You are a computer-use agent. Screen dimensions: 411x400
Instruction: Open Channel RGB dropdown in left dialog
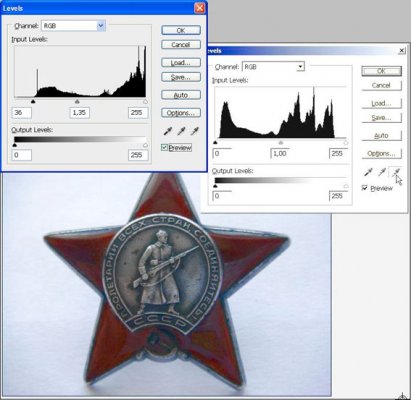73,26
